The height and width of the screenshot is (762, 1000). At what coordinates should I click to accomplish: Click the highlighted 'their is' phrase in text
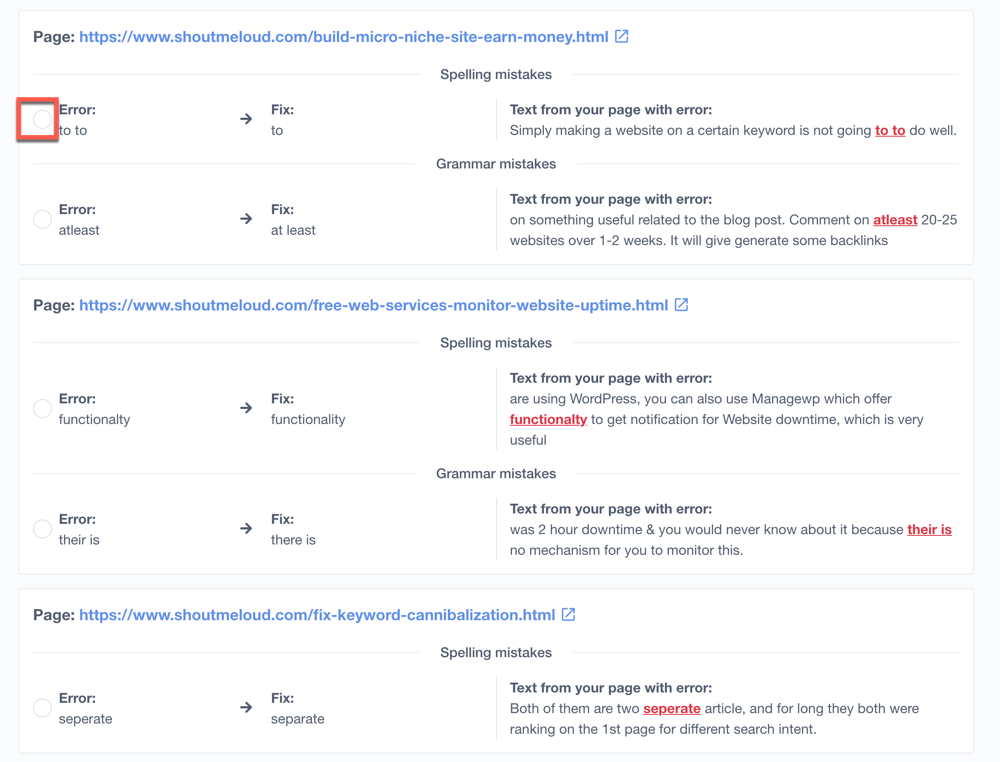pyautogui.click(x=929, y=530)
